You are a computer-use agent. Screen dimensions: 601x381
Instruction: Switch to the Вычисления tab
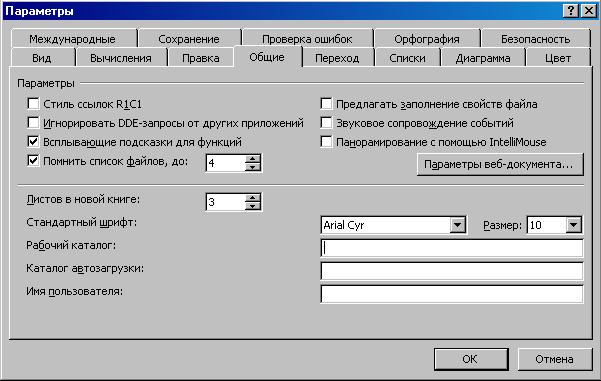tap(121, 58)
